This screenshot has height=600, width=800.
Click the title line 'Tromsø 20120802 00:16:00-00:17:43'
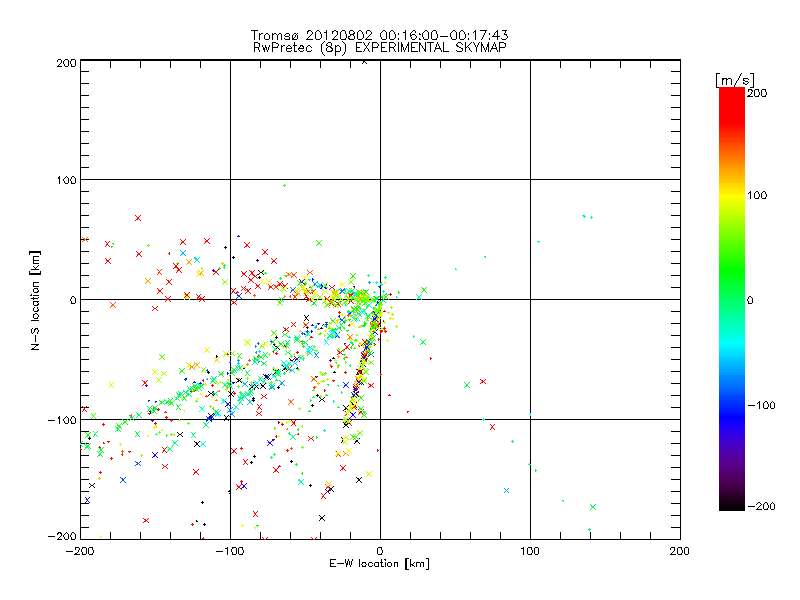coord(379,35)
